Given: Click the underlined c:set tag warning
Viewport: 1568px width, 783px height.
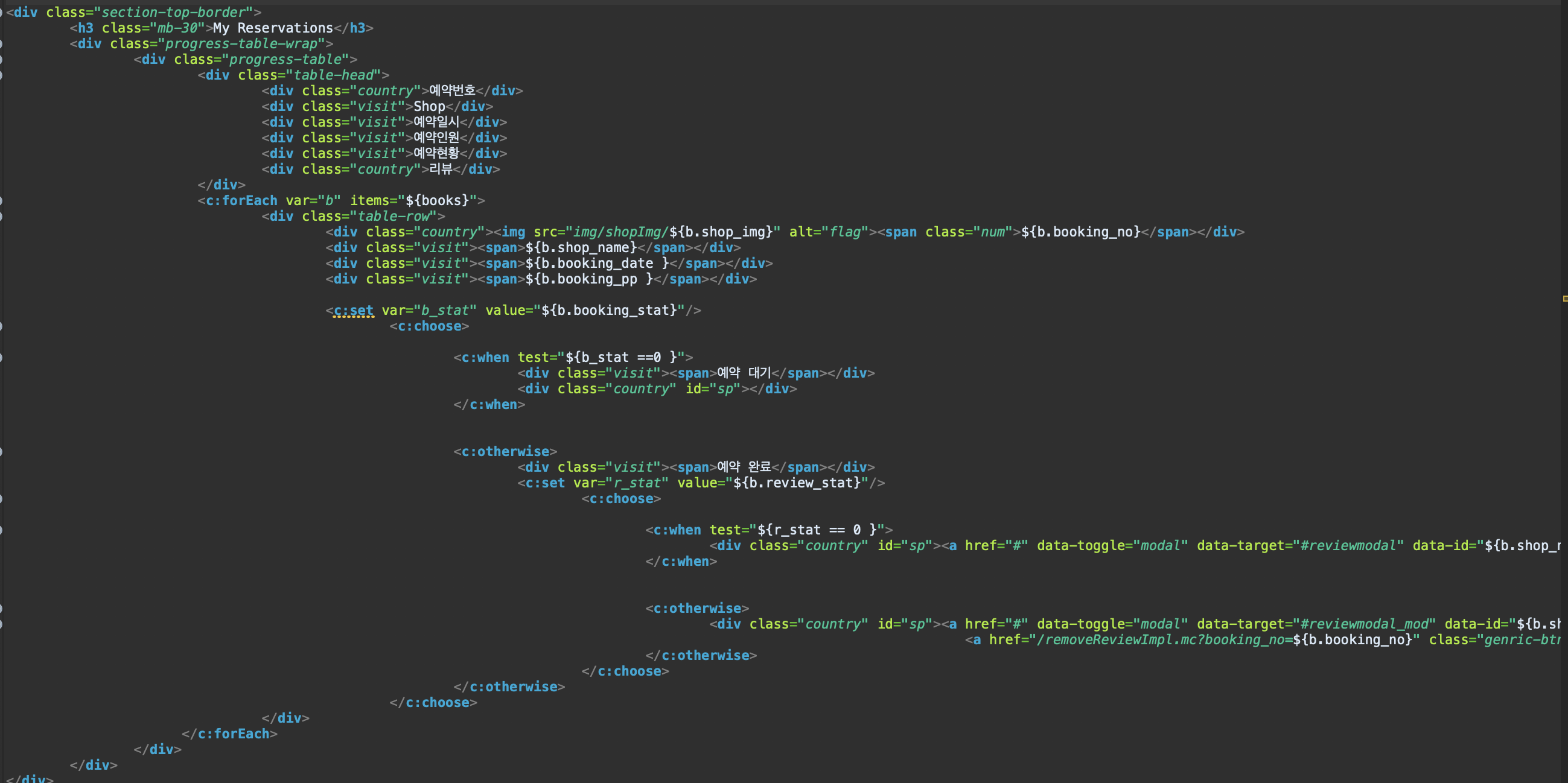Looking at the screenshot, I should pos(353,311).
